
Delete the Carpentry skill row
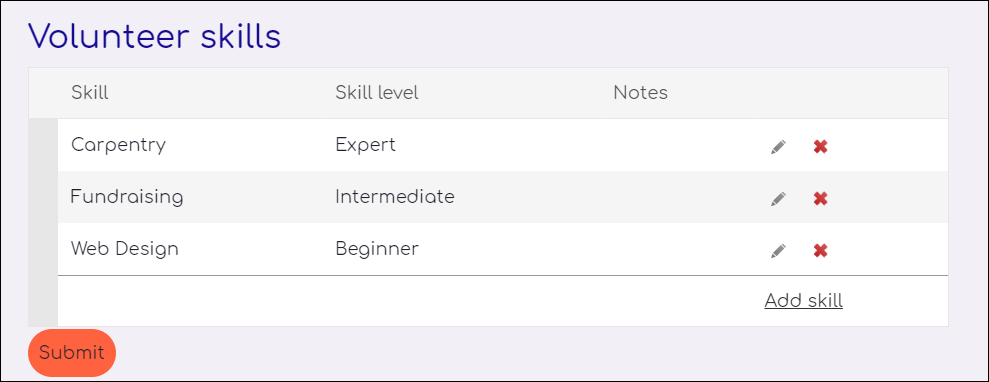[820, 147]
